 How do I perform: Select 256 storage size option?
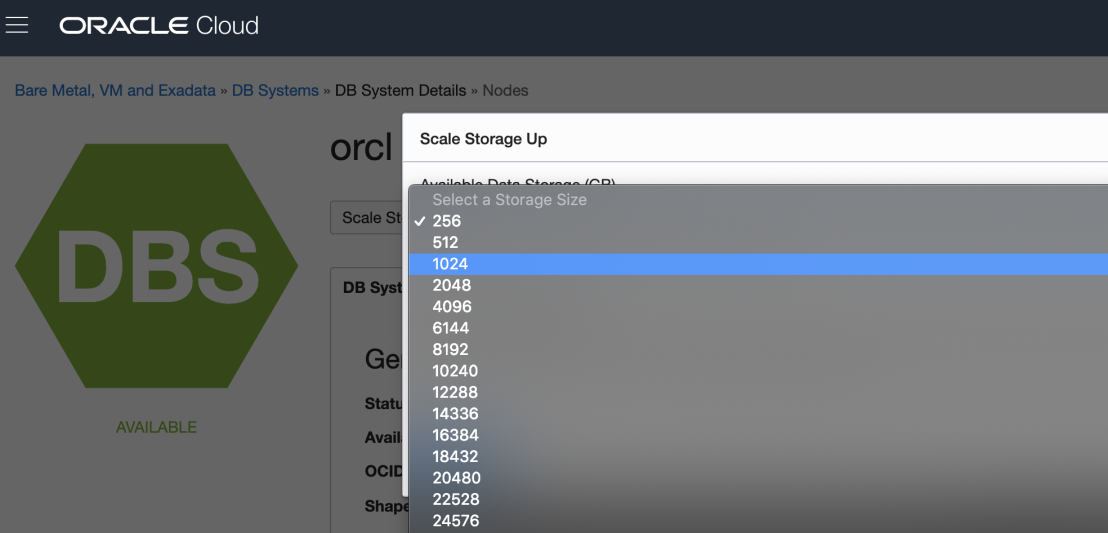coord(447,221)
